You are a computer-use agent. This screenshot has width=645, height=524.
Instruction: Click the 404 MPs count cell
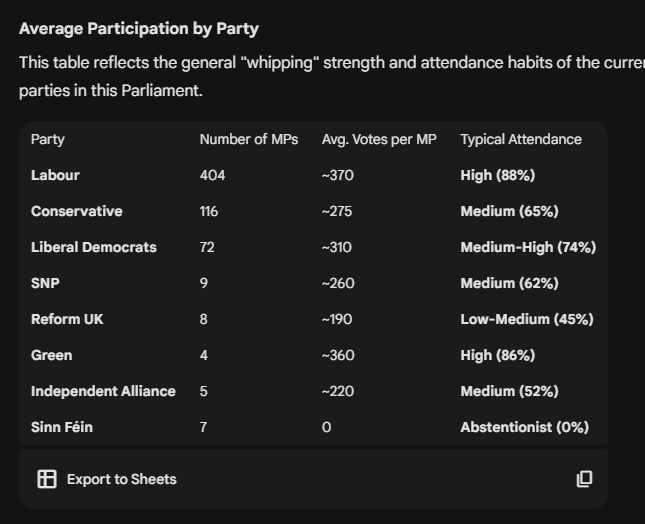pos(212,175)
